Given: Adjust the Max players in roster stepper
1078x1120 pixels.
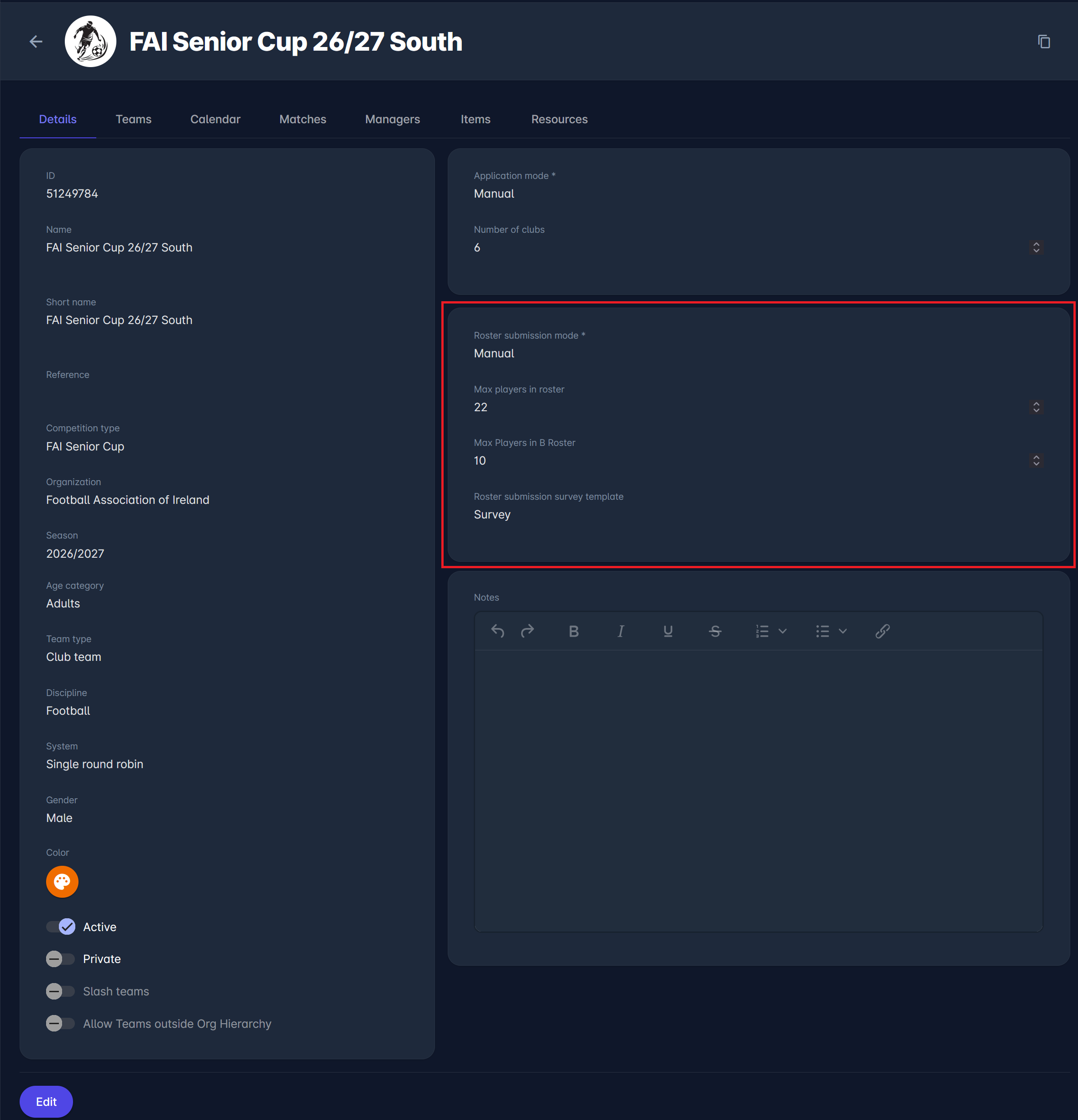Looking at the screenshot, I should click(x=1036, y=407).
